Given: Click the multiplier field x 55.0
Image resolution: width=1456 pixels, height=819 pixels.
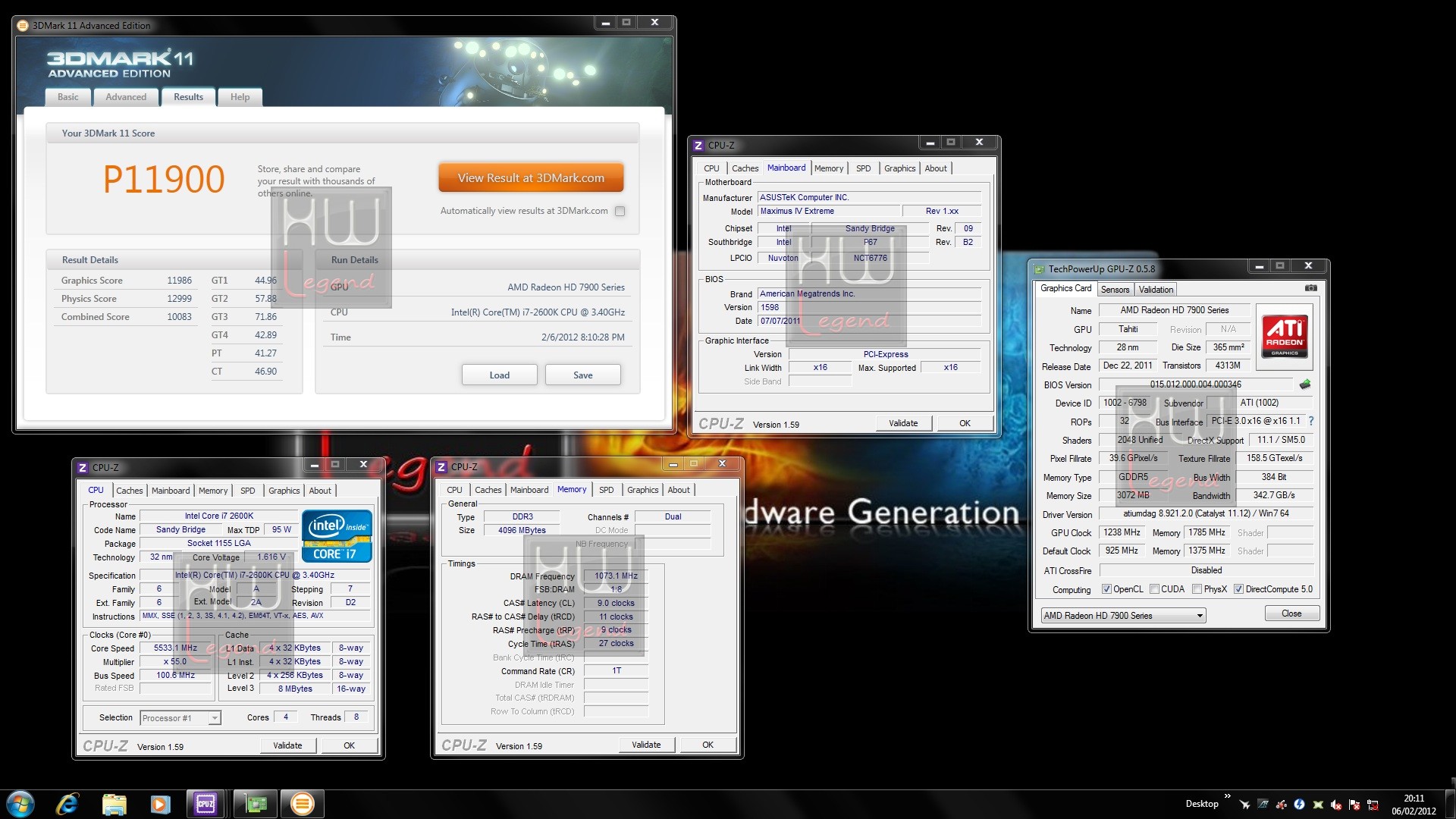Looking at the screenshot, I should pyautogui.click(x=175, y=662).
